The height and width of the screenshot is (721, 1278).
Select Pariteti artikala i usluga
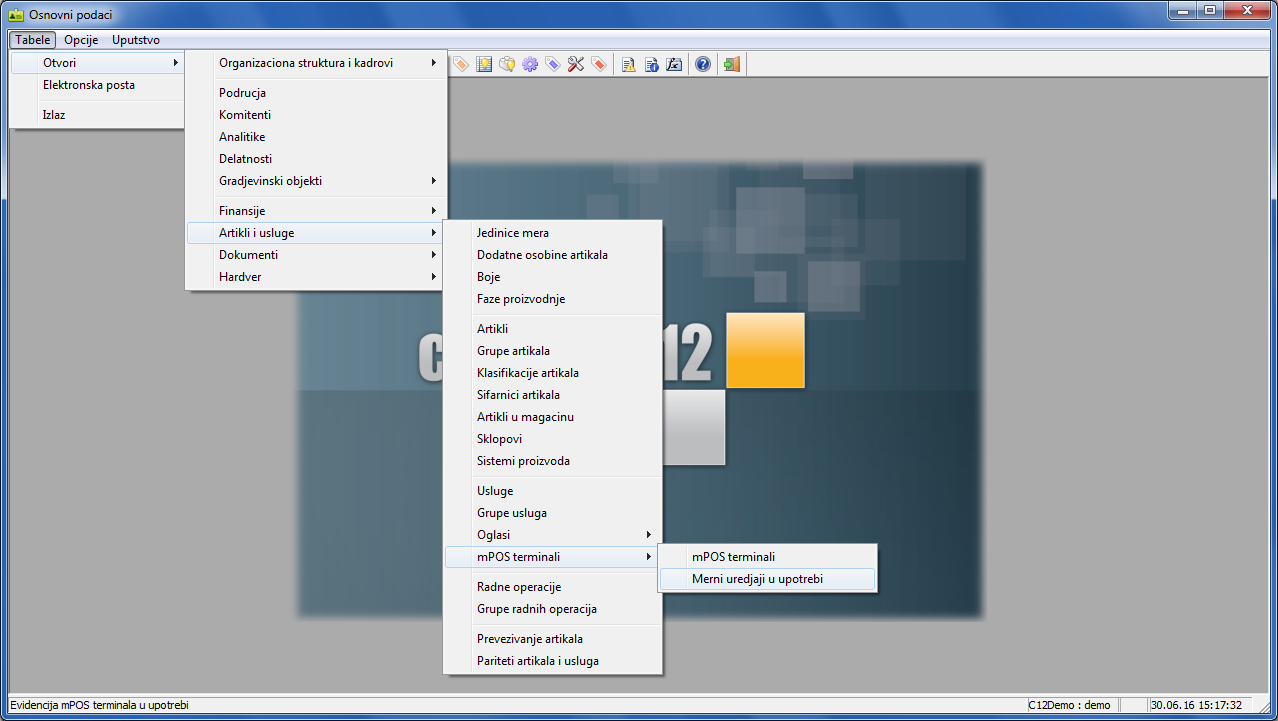pos(537,661)
